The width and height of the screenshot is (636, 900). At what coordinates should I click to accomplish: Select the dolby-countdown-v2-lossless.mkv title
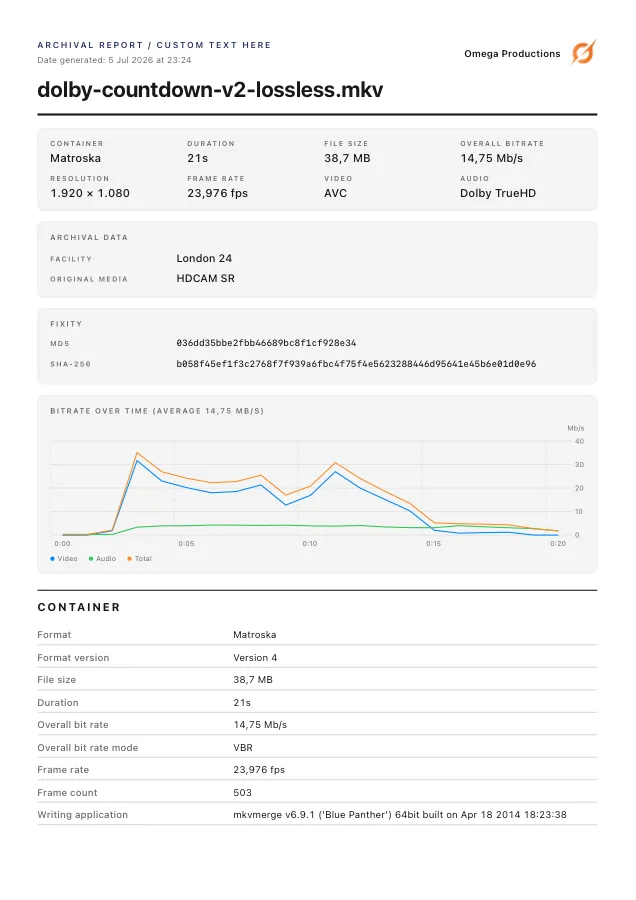pyautogui.click(x=210, y=90)
